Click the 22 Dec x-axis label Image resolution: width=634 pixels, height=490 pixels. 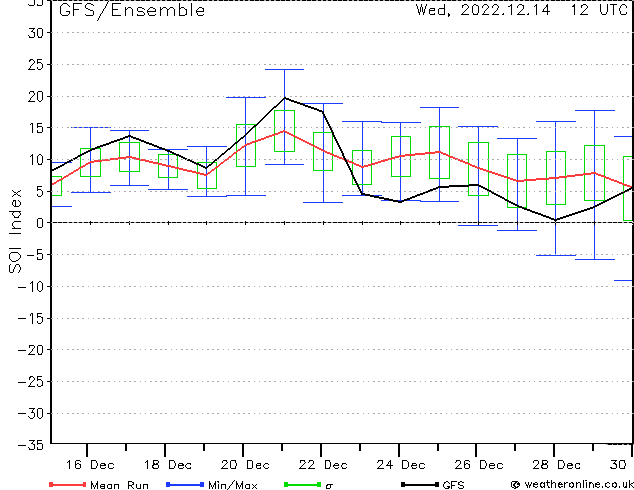click(323, 465)
